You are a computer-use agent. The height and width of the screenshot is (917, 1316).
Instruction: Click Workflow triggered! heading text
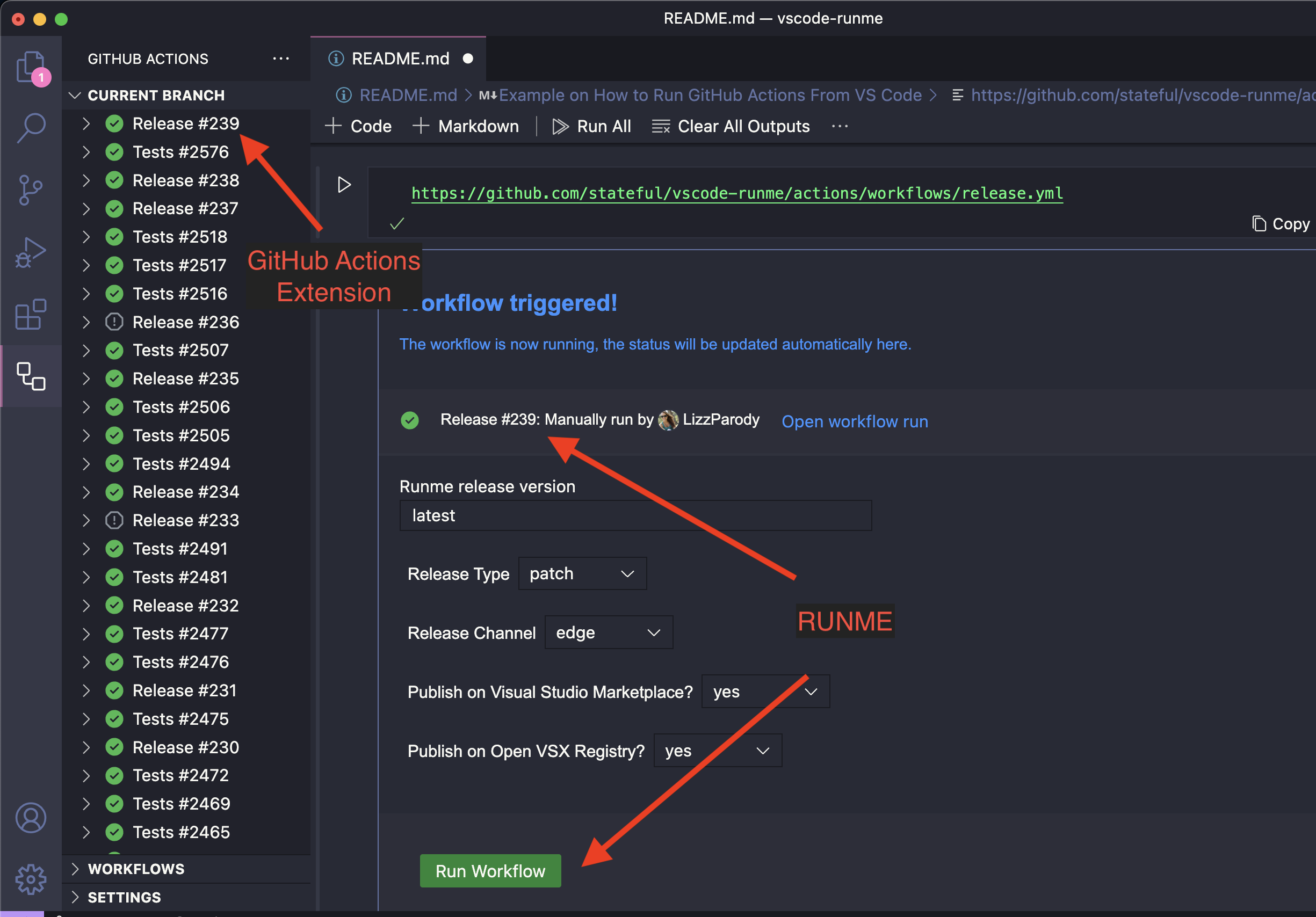[x=509, y=303]
